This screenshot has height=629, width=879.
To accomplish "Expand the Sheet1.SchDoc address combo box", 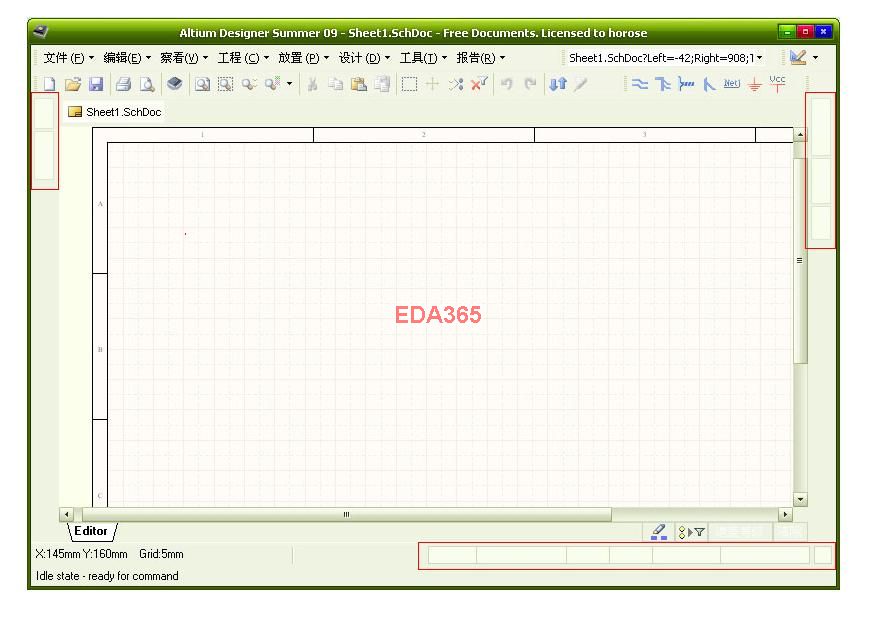I will coord(760,58).
